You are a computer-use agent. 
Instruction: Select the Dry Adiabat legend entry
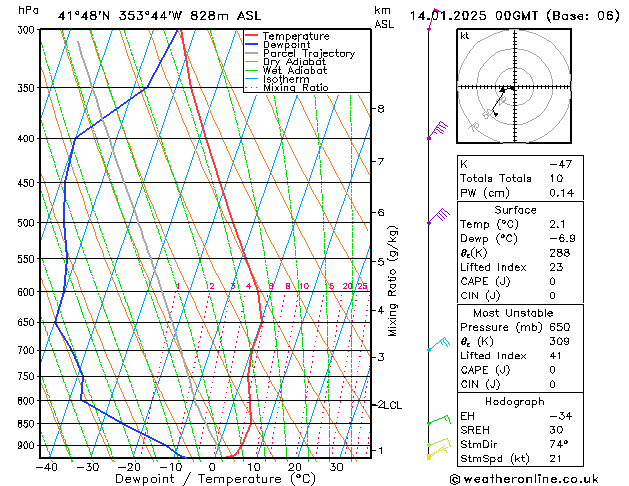[x=286, y=62]
